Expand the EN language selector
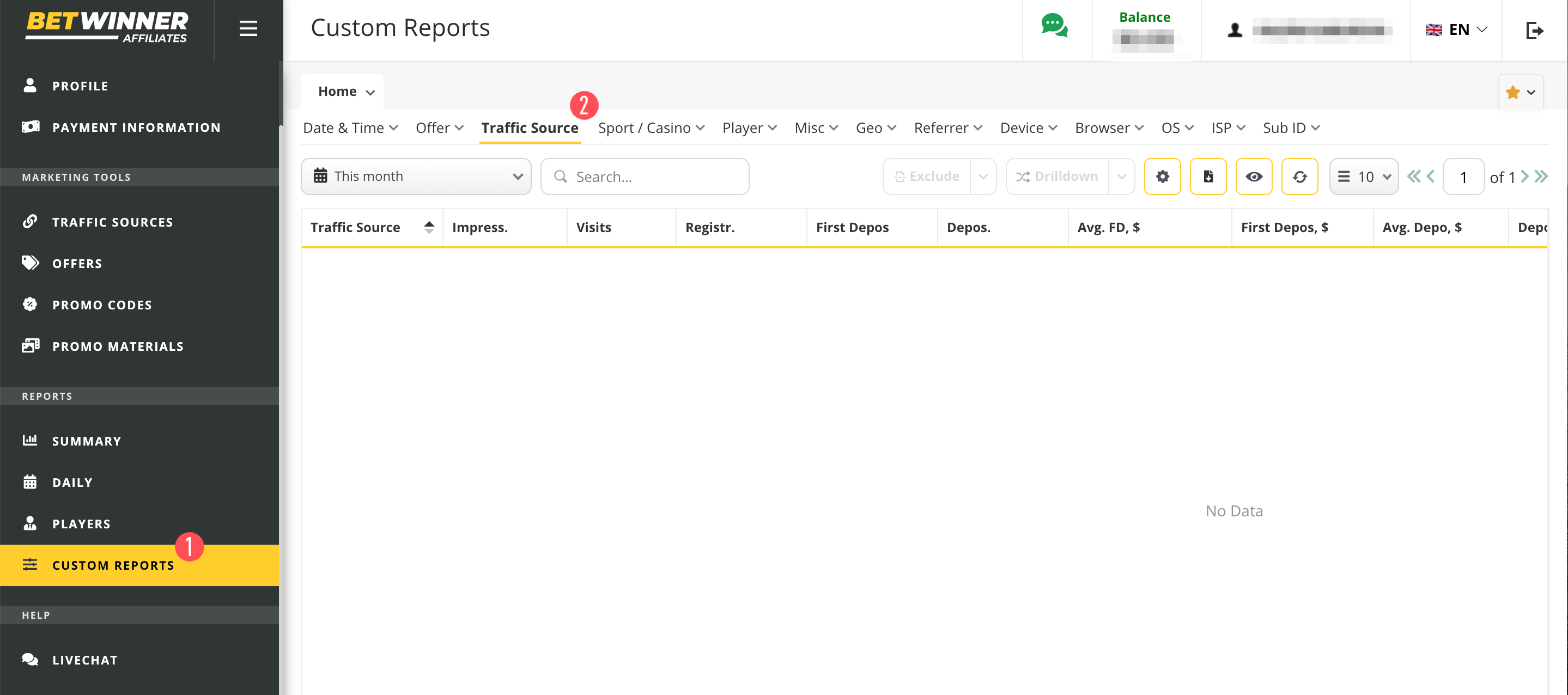Image resolution: width=1568 pixels, height=695 pixels. [1457, 30]
